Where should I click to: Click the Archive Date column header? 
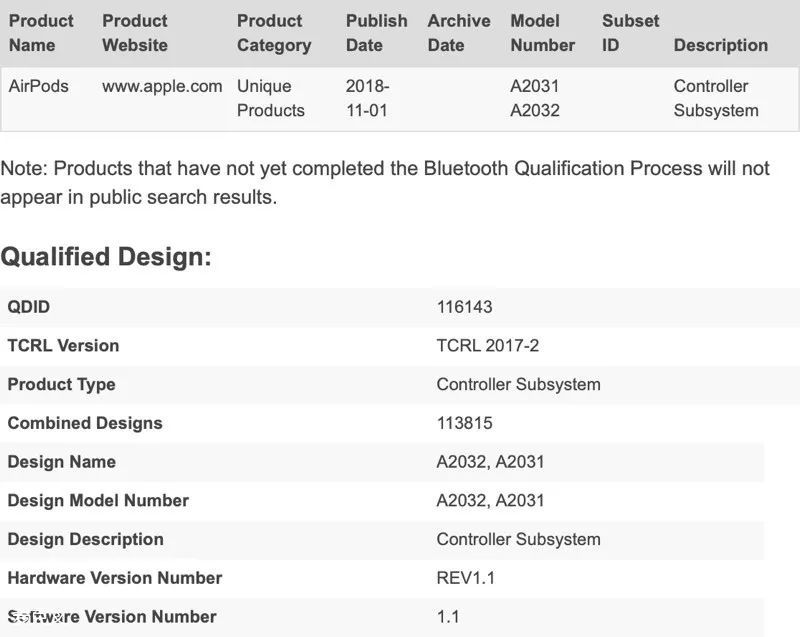(x=459, y=33)
